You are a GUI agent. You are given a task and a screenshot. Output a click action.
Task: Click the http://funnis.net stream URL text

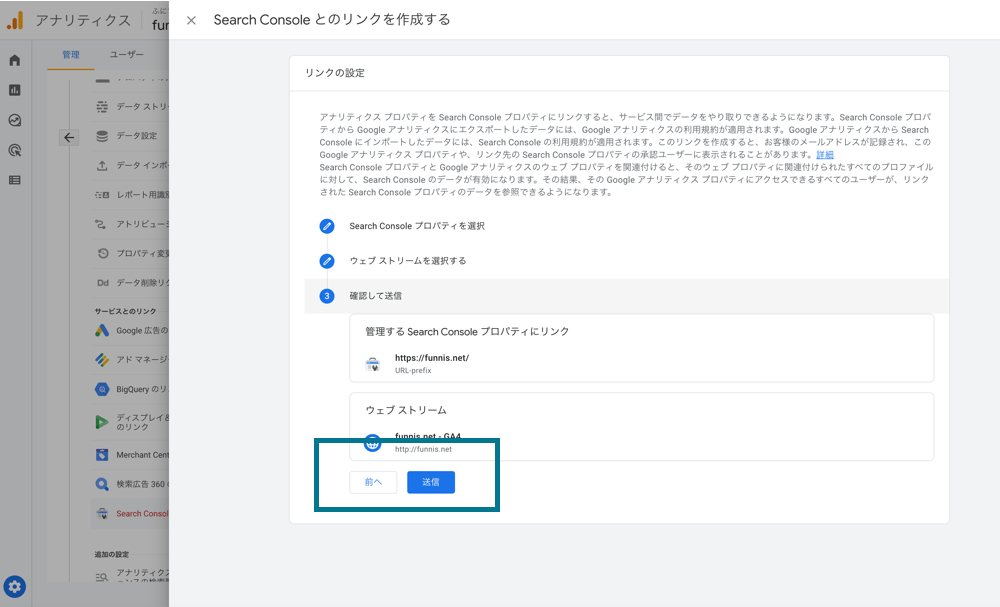(x=423, y=450)
